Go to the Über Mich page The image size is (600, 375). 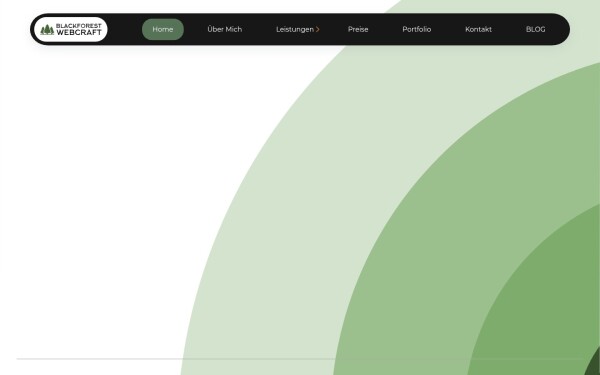(x=225, y=29)
